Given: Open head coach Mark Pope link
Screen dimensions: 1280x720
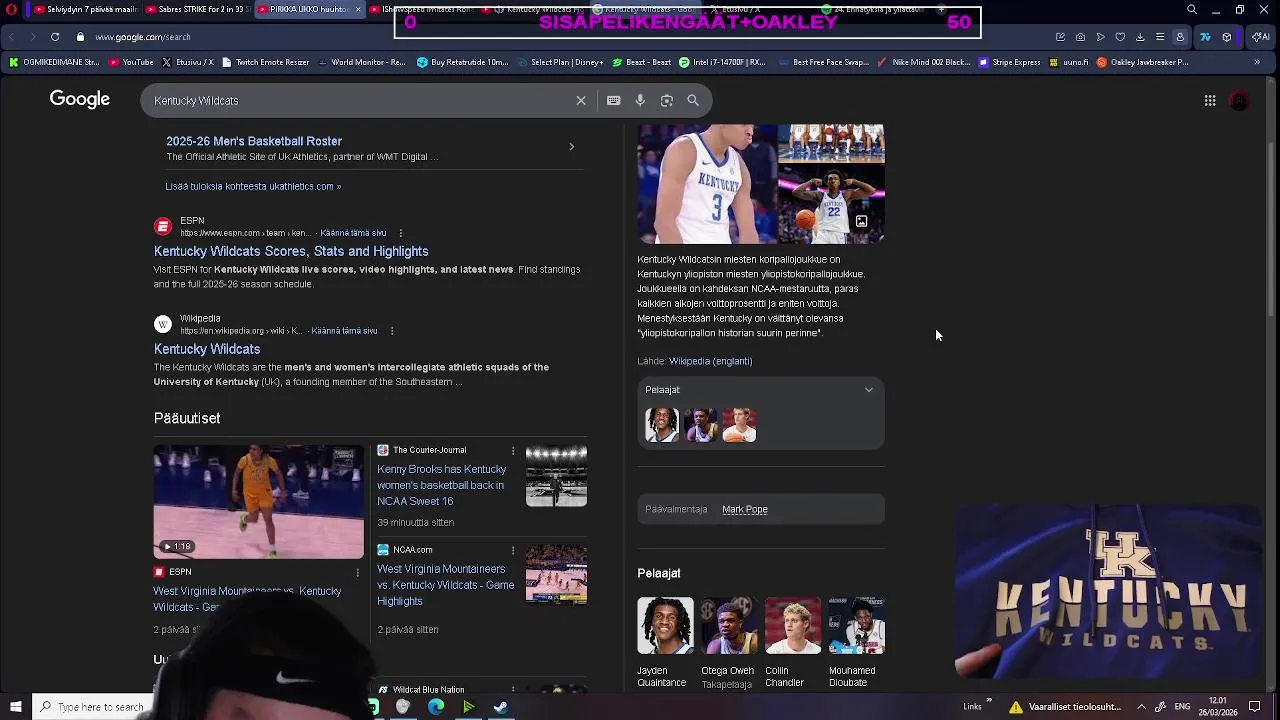Looking at the screenshot, I should tap(745, 510).
